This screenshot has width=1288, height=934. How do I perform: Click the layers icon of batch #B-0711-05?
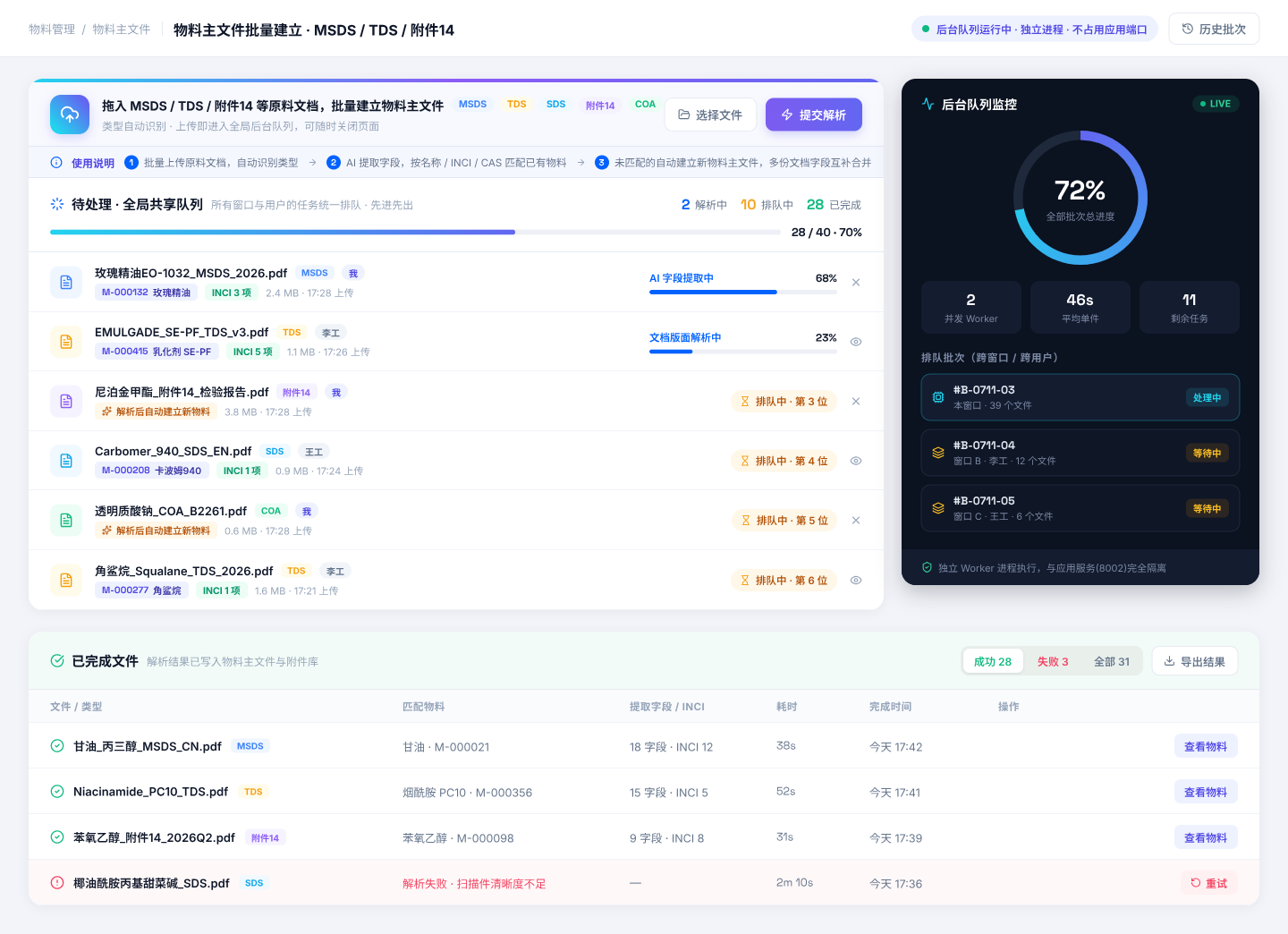tap(938, 508)
